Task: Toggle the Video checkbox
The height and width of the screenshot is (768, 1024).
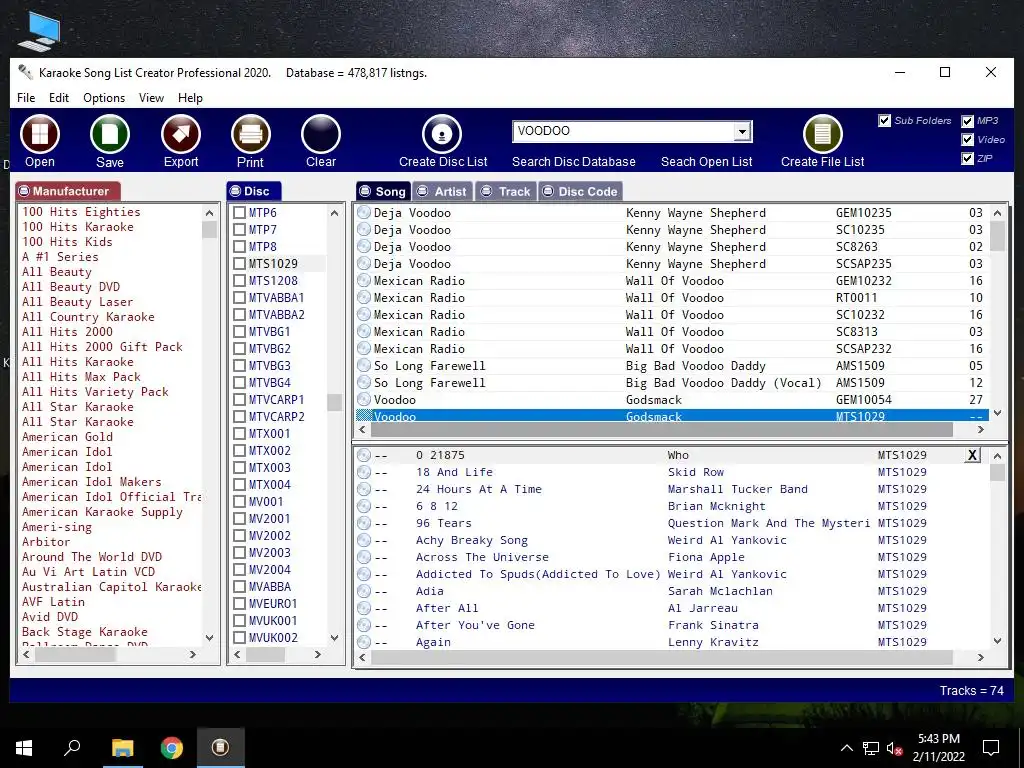Action: 967,140
